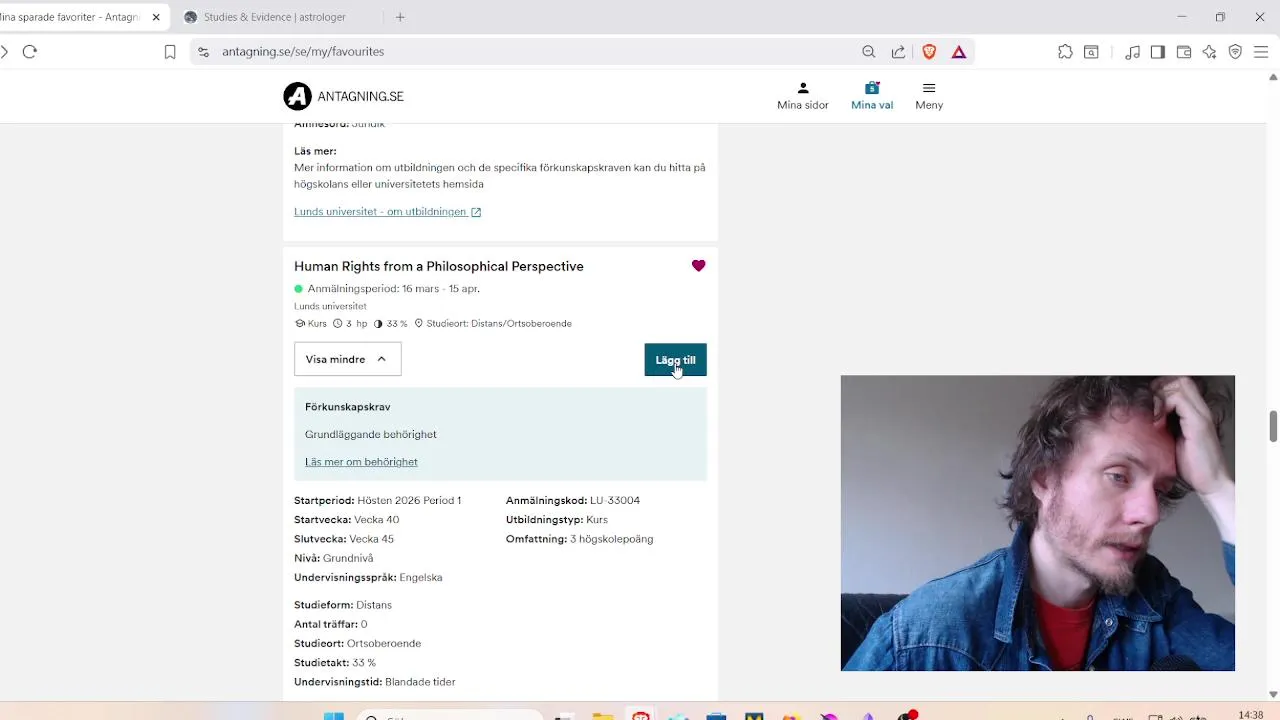Click the Anmälningsperiod: 16 mars - 15 apr. text
This screenshot has width=1280, height=720.
(x=394, y=289)
